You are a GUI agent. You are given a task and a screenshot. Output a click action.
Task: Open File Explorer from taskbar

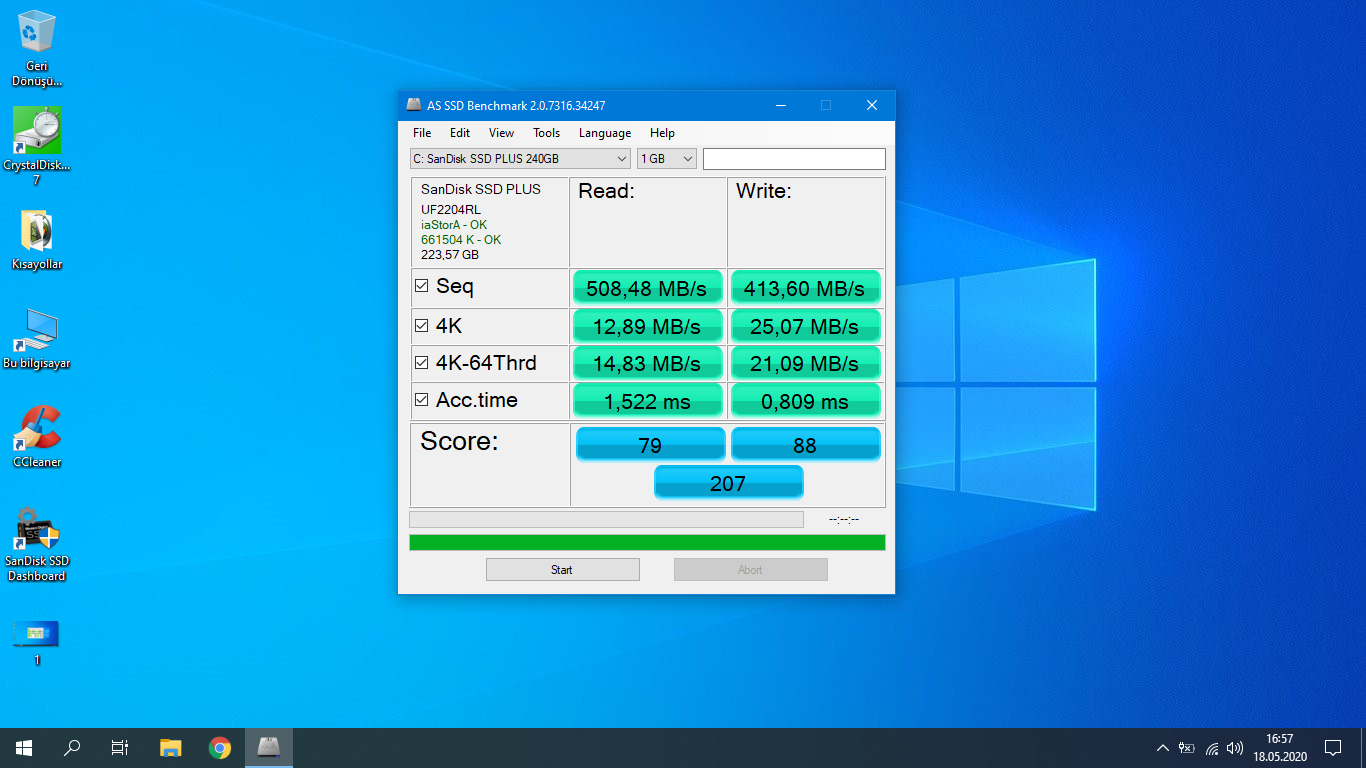pos(171,748)
